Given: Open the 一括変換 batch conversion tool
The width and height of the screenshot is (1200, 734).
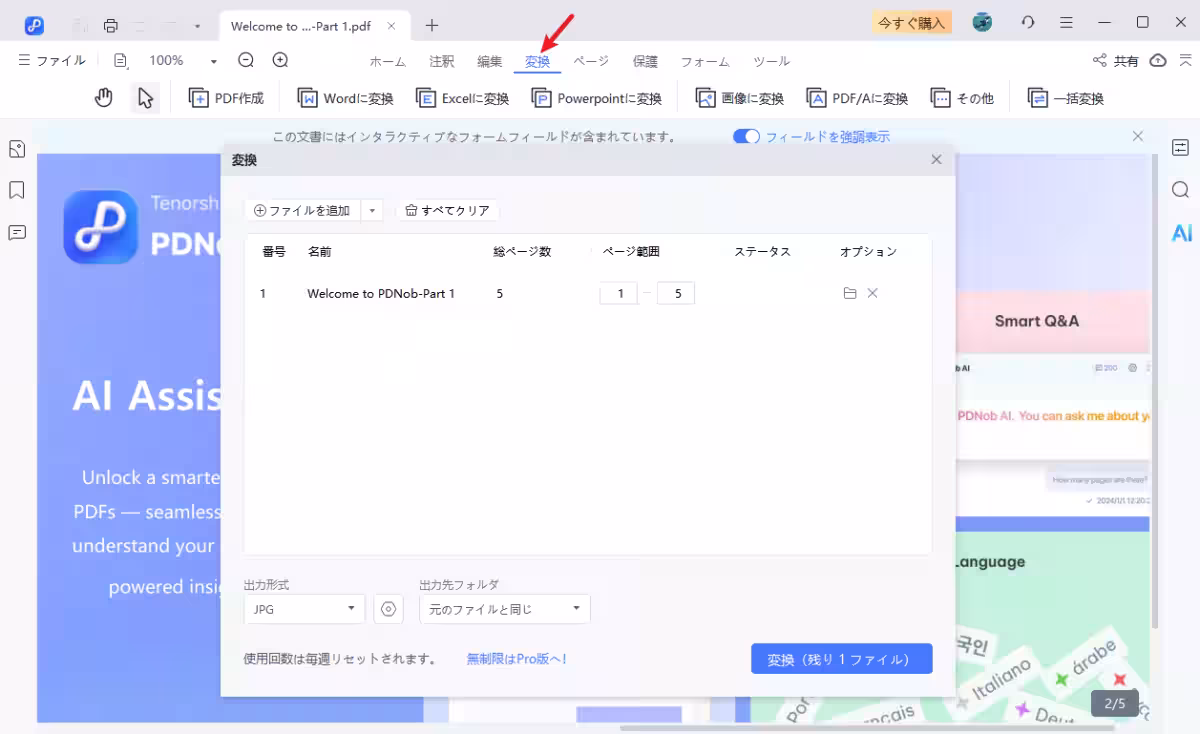Looking at the screenshot, I should click(x=1066, y=97).
